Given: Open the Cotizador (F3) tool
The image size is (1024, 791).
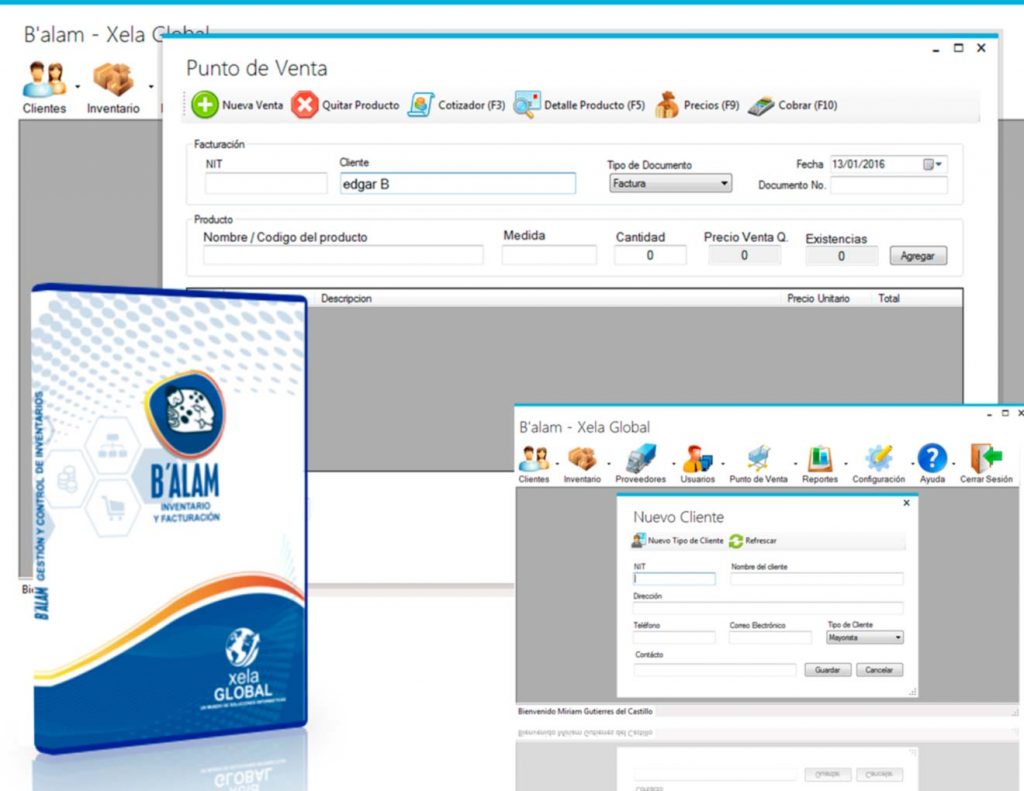Looking at the screenshot, I should [x=456, y=105].
